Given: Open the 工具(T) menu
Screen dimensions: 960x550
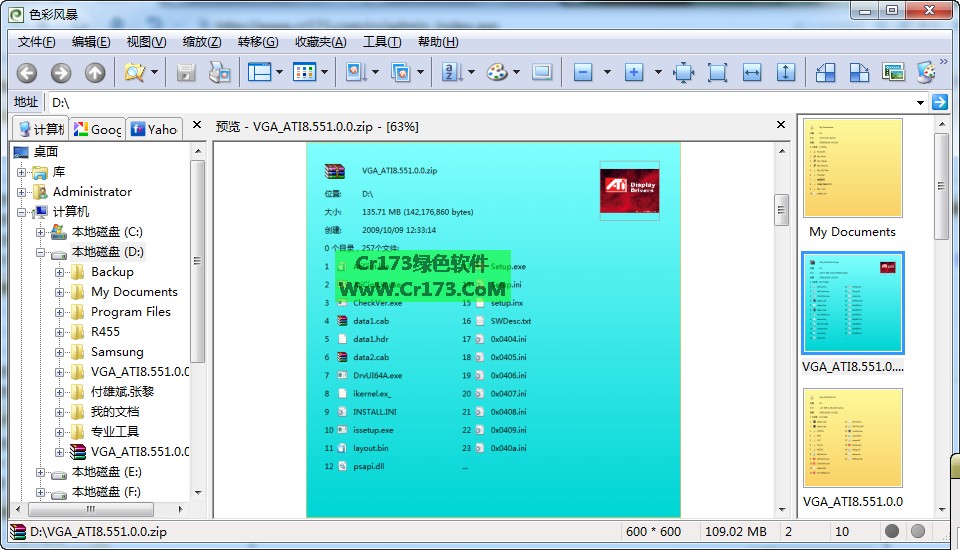Looking at the screenshot, I should tap(382, 42).
